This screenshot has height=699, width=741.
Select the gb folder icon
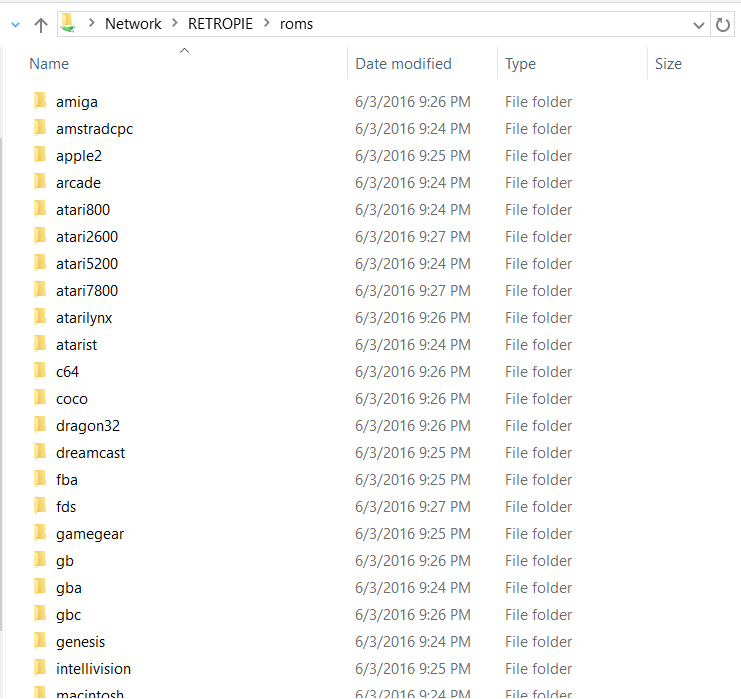pyautogui.click(x=41, y=560)
